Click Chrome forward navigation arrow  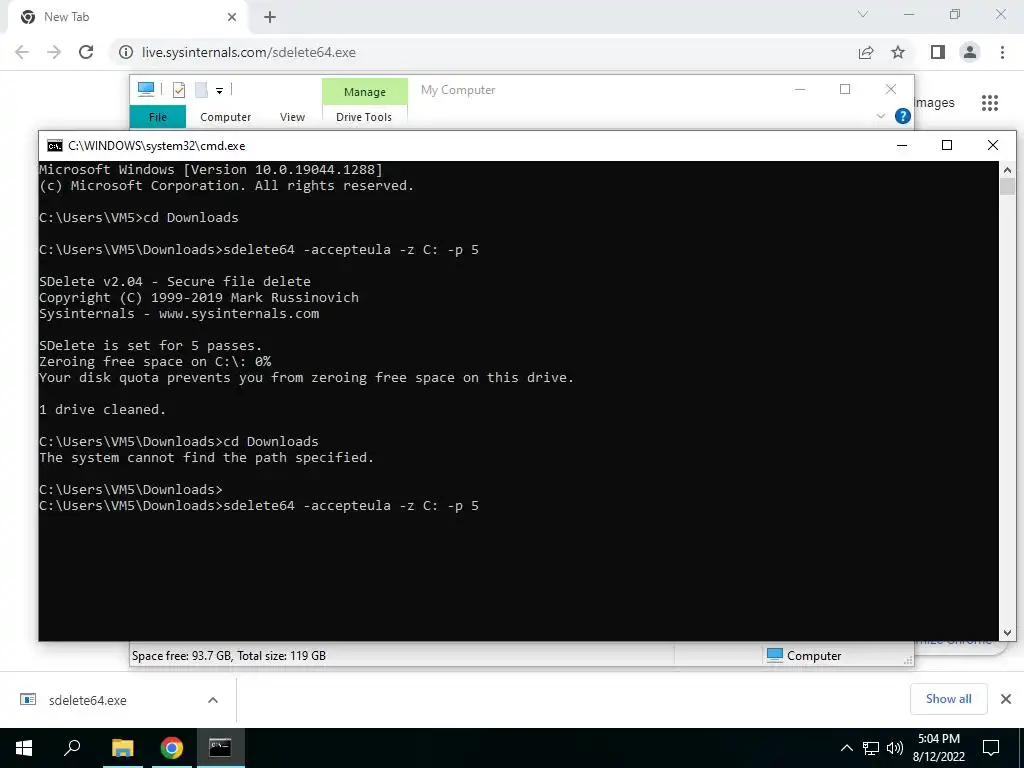pyautogui.click(x=54, y=52)
